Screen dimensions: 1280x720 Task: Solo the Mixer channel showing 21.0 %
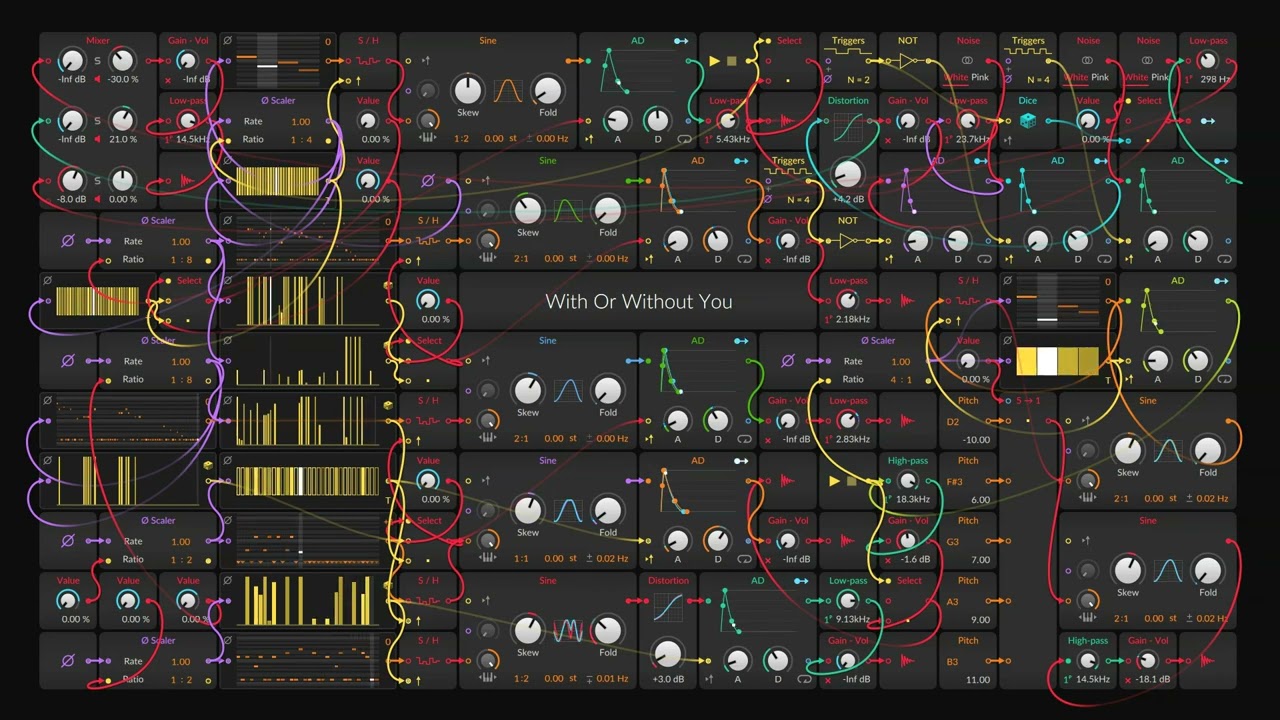coord(97,121)
